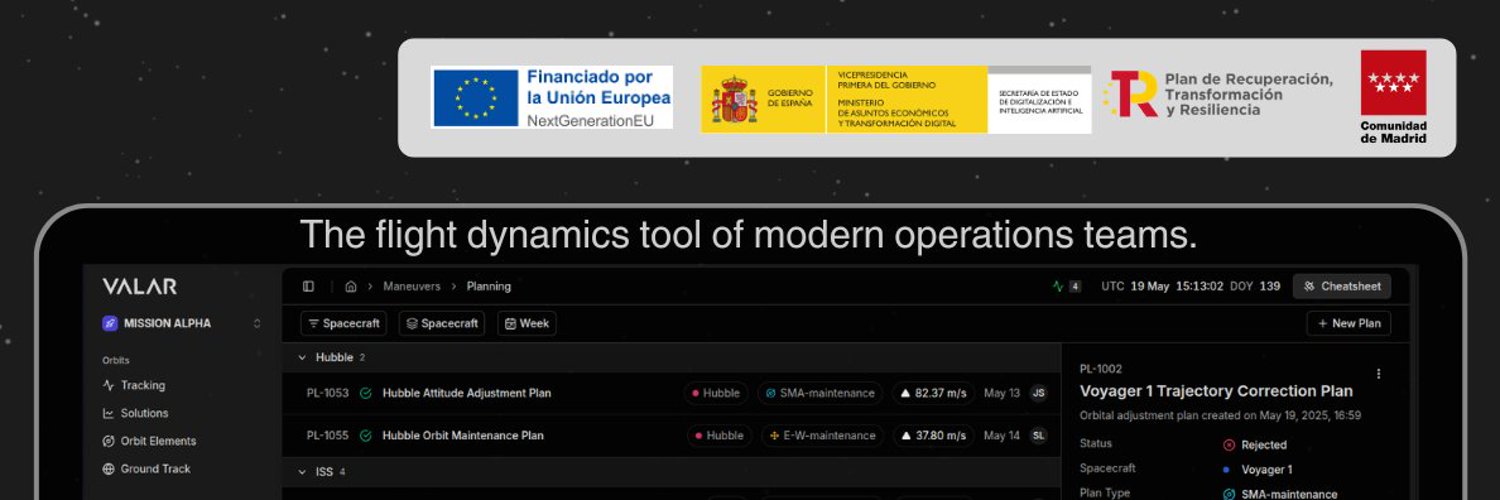The image size is (1500, 500).
Task: Open the Hubble Attitude Adjustment Plan row
Action: point(671,394)
